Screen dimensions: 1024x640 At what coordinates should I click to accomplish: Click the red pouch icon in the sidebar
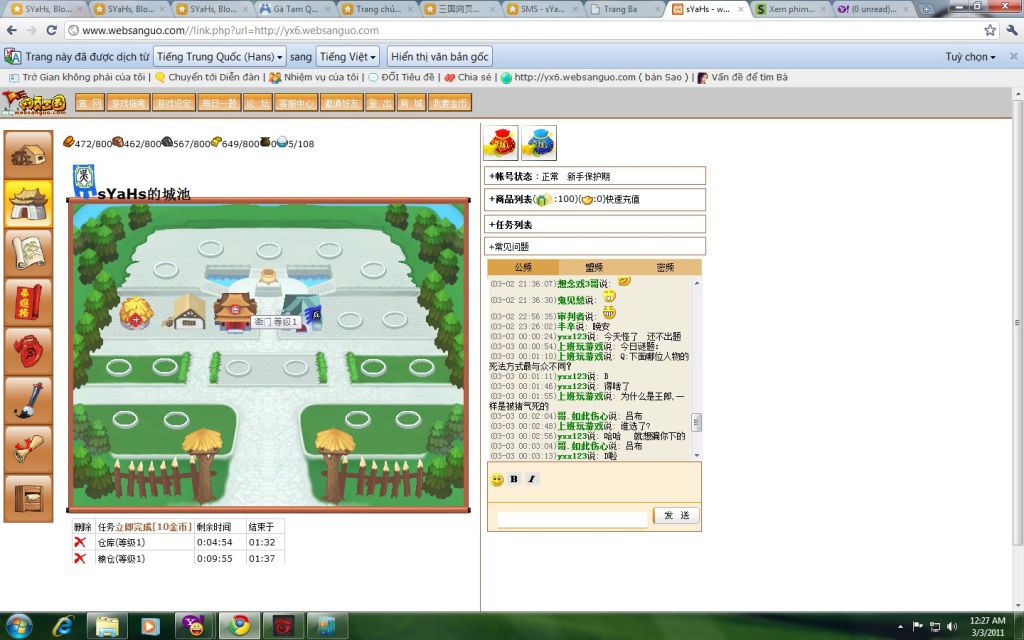[28, 351]
